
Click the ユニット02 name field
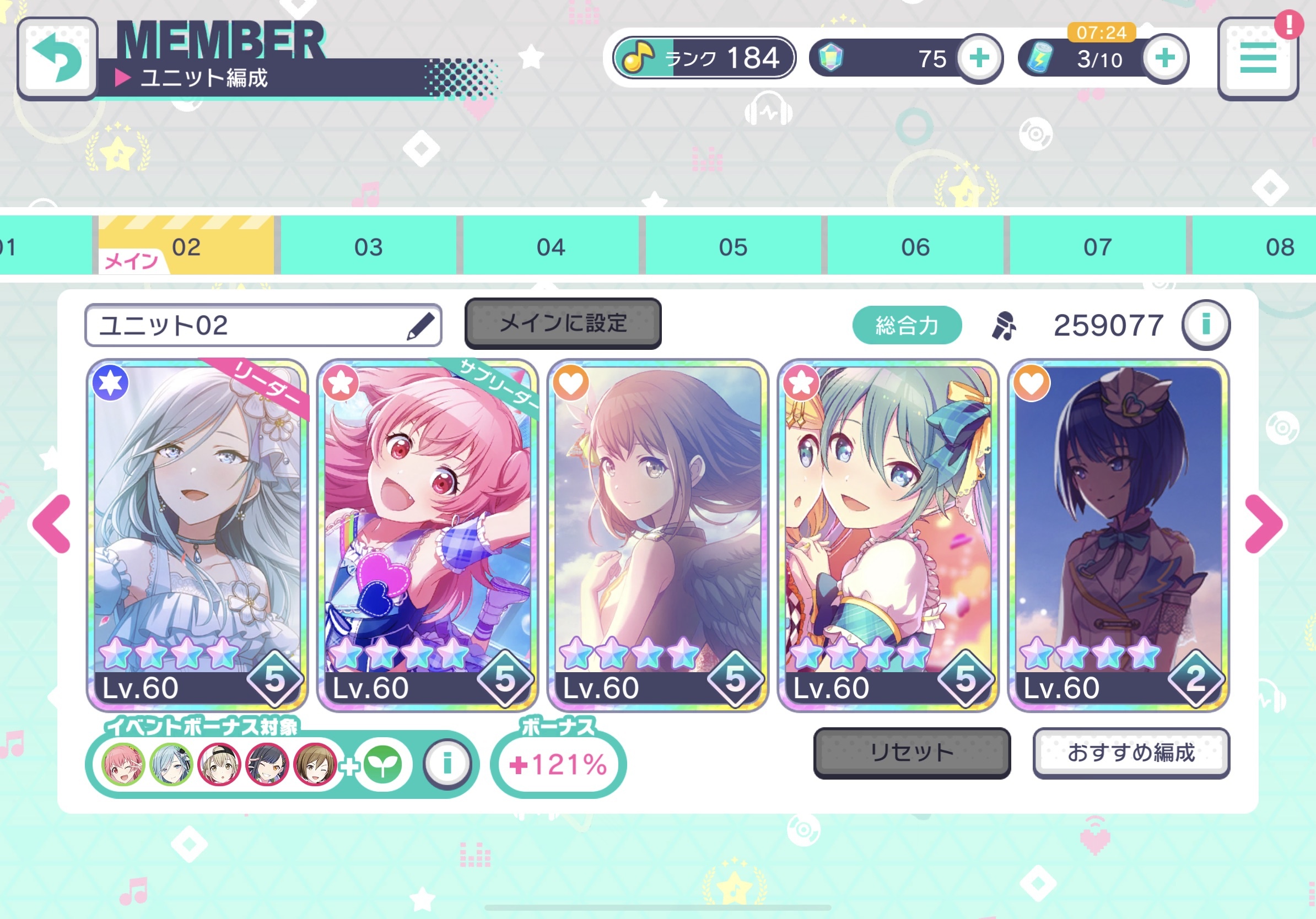(263, 326)
